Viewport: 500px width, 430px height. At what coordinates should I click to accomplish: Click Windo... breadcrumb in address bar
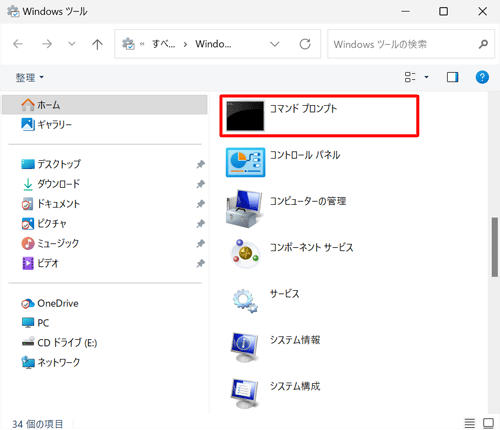pyautogui.click(x=213, y=44)
